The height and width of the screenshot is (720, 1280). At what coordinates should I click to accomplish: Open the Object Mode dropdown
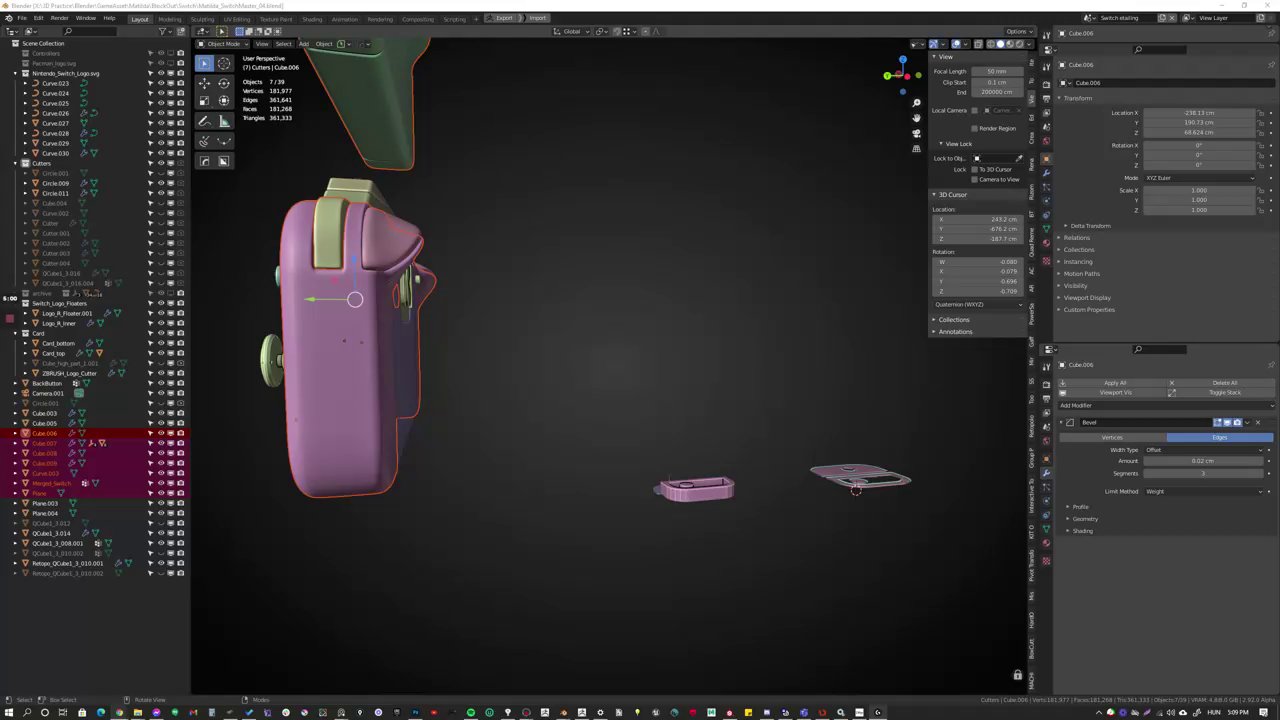pyautogui.click(x=222, y=44)
